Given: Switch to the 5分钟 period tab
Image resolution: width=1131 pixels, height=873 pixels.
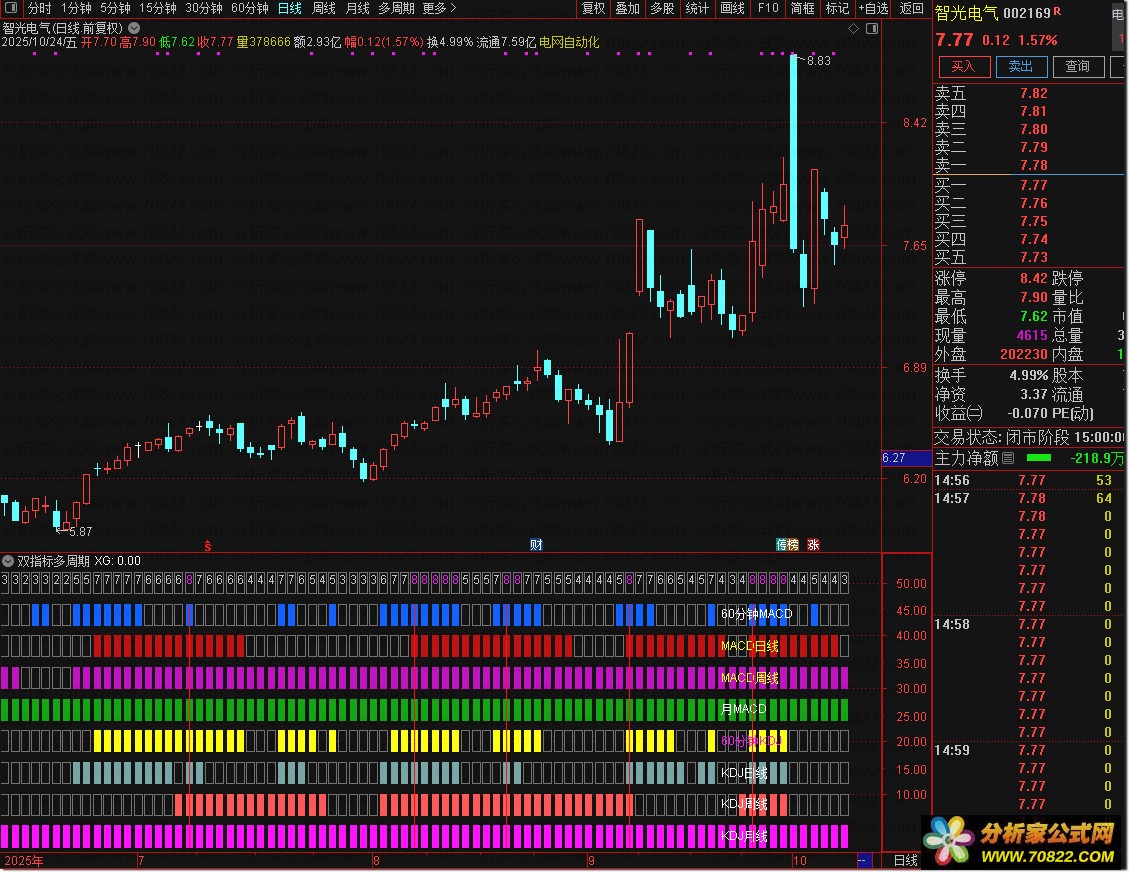Looking at the screenshot, I should pos(115,8).
